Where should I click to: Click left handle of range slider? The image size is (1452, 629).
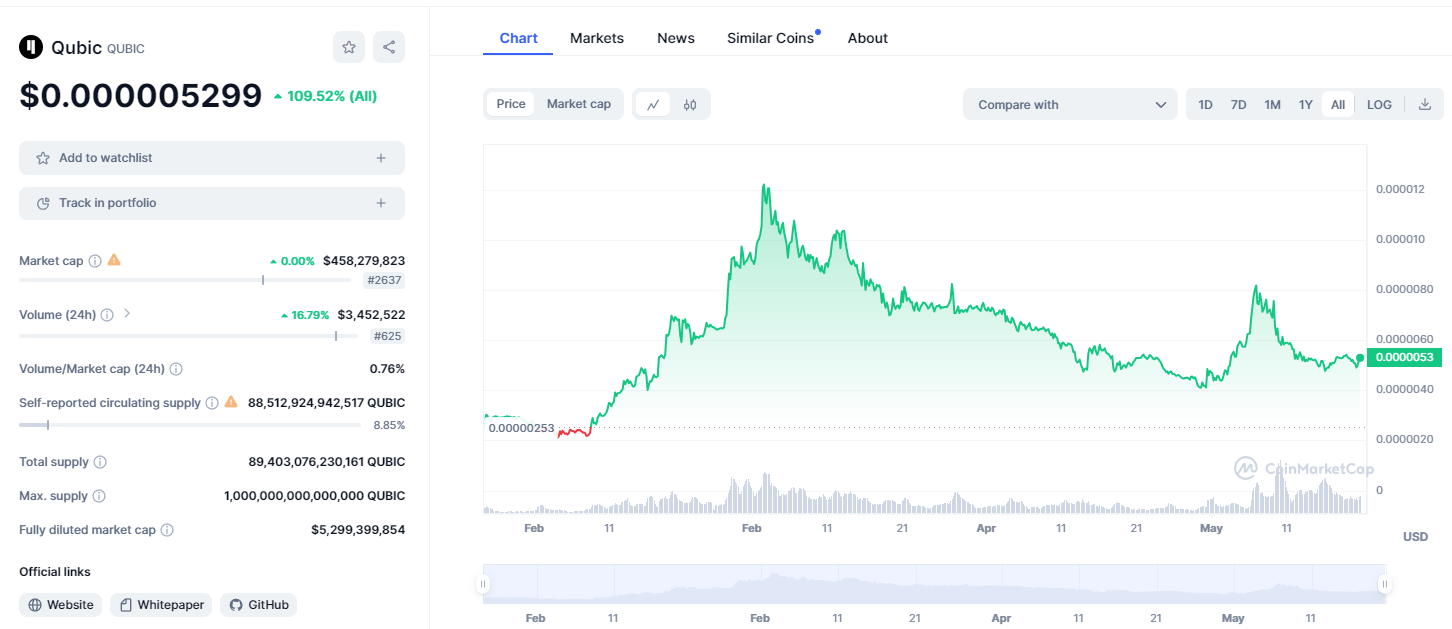coord(483,584)
